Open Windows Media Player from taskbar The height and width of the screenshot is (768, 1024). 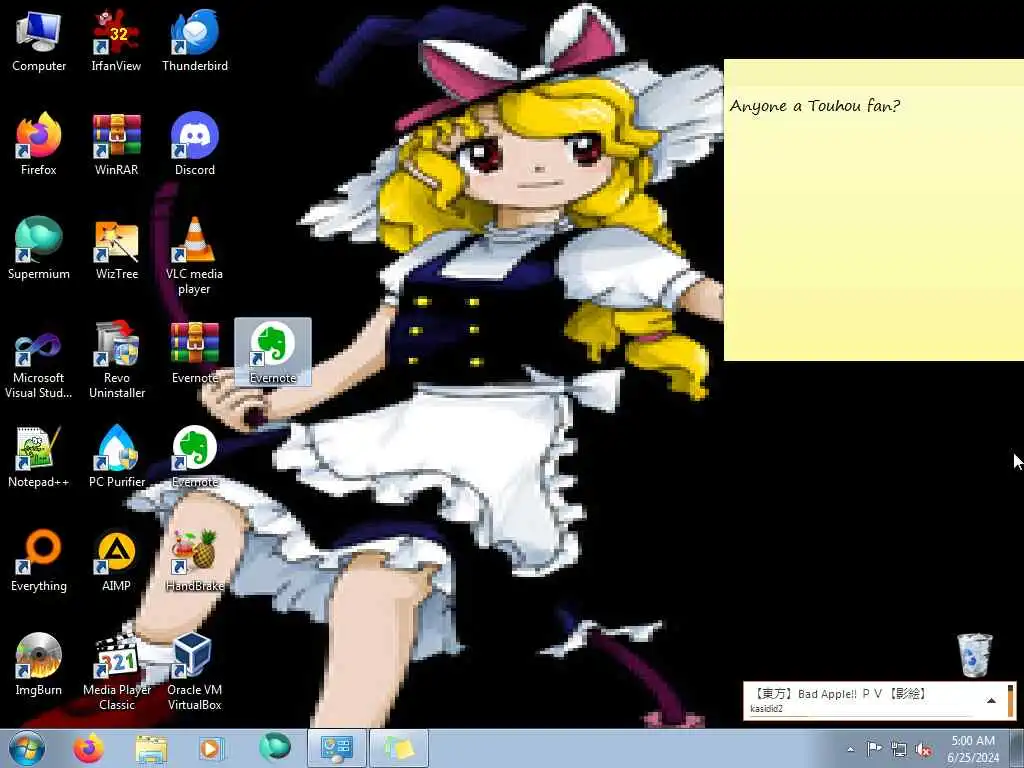(x=212, y=748)
